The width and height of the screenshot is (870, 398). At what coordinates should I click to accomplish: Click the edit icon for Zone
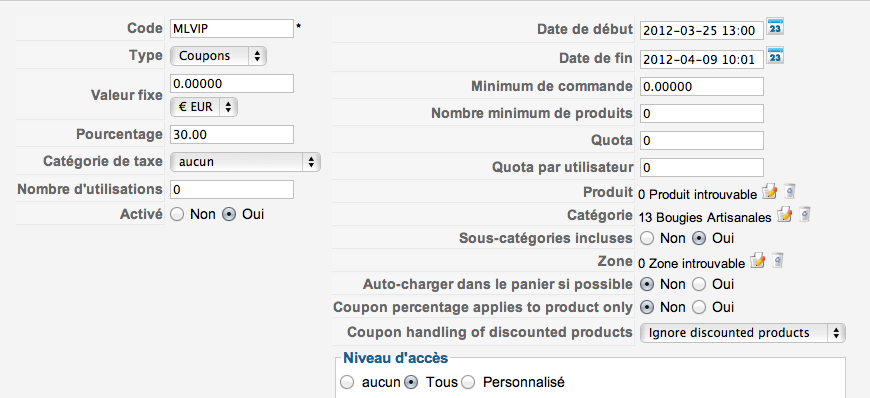coord(757,260)
